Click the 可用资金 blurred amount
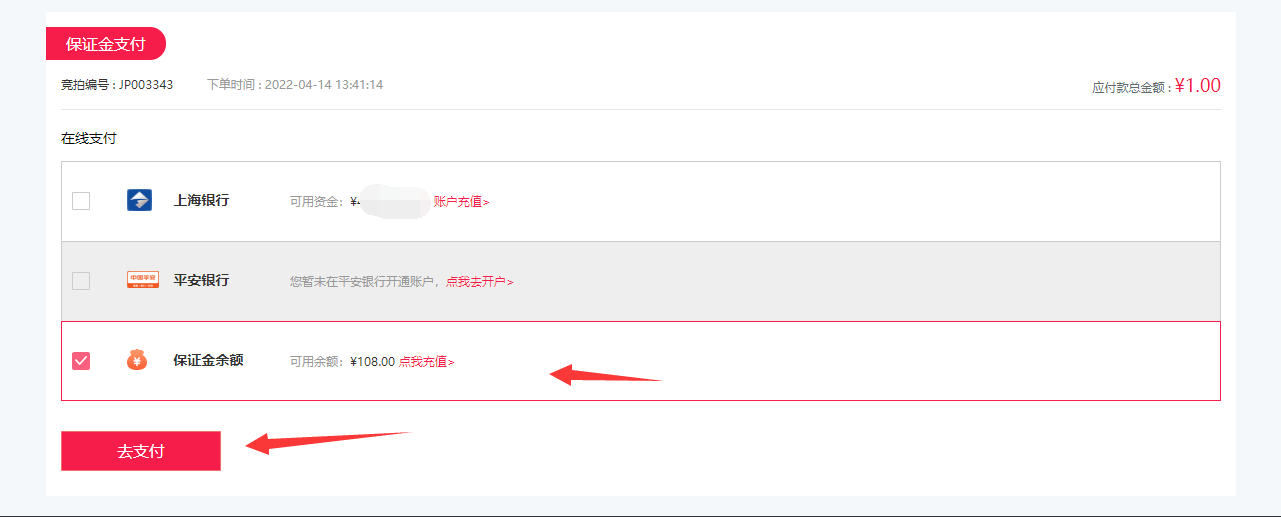 point(391,202)
